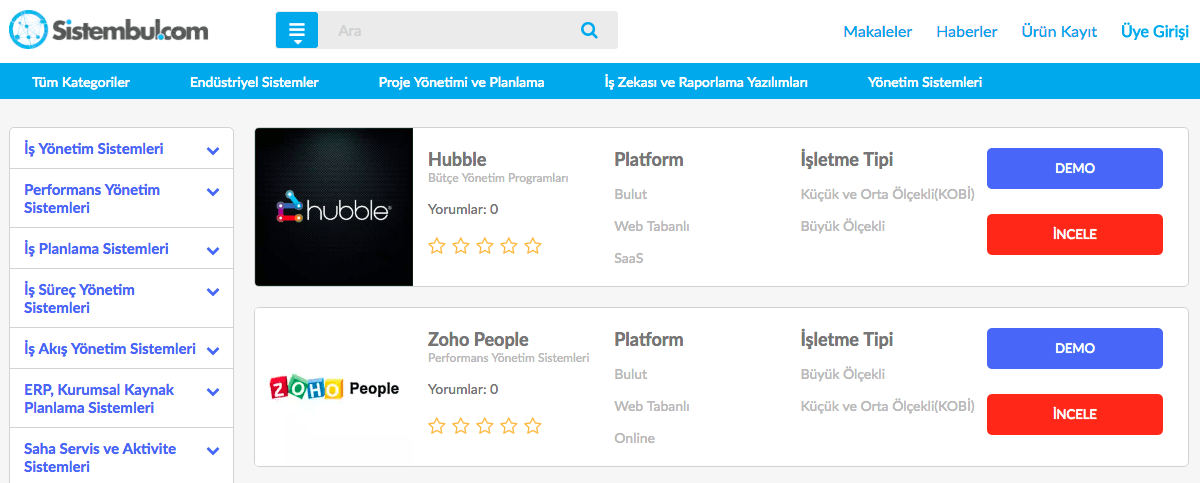Go to Yönetim Sistemleri menu

tap(925, 82)
